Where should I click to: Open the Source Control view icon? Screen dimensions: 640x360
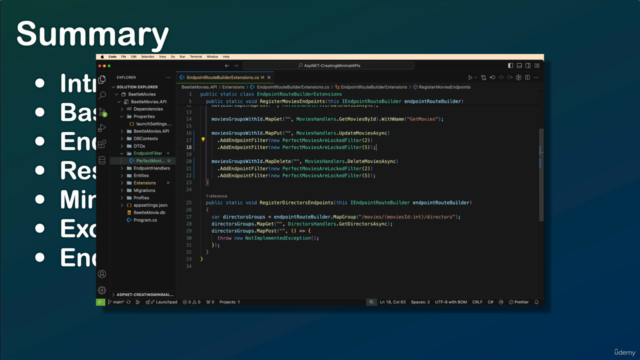pyautogui.click(x=102, y=112)
